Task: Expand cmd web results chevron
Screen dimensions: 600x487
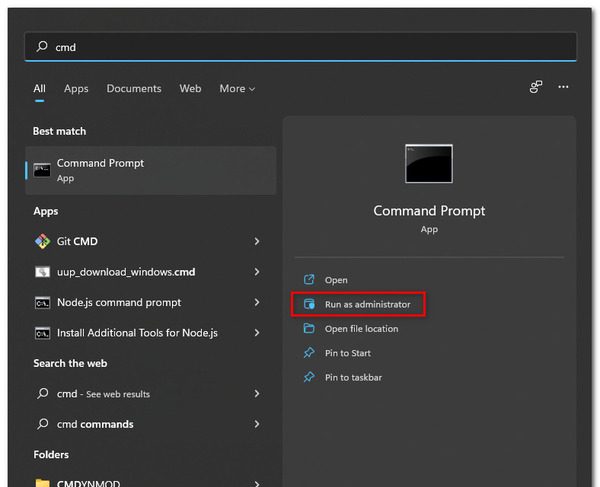Action: 257,394
